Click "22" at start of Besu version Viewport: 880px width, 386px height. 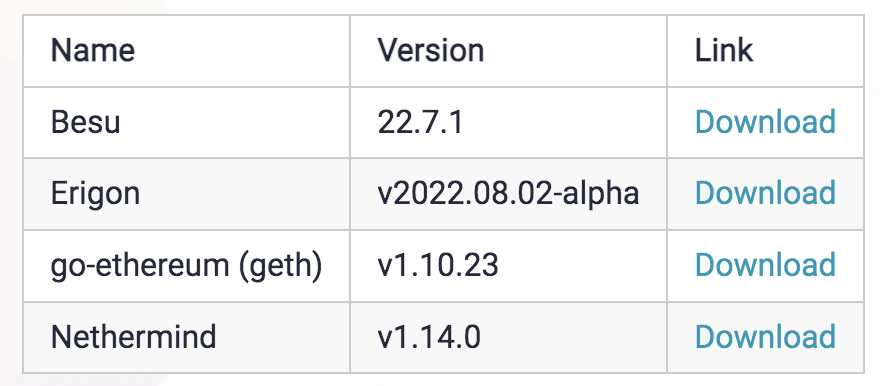393,122
